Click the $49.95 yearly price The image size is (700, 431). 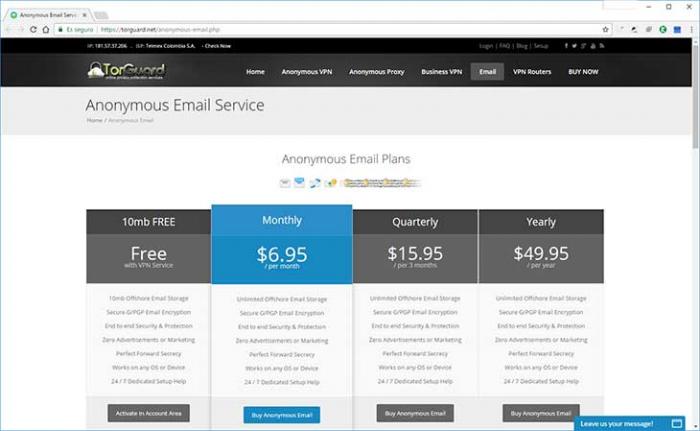(541, 253)
